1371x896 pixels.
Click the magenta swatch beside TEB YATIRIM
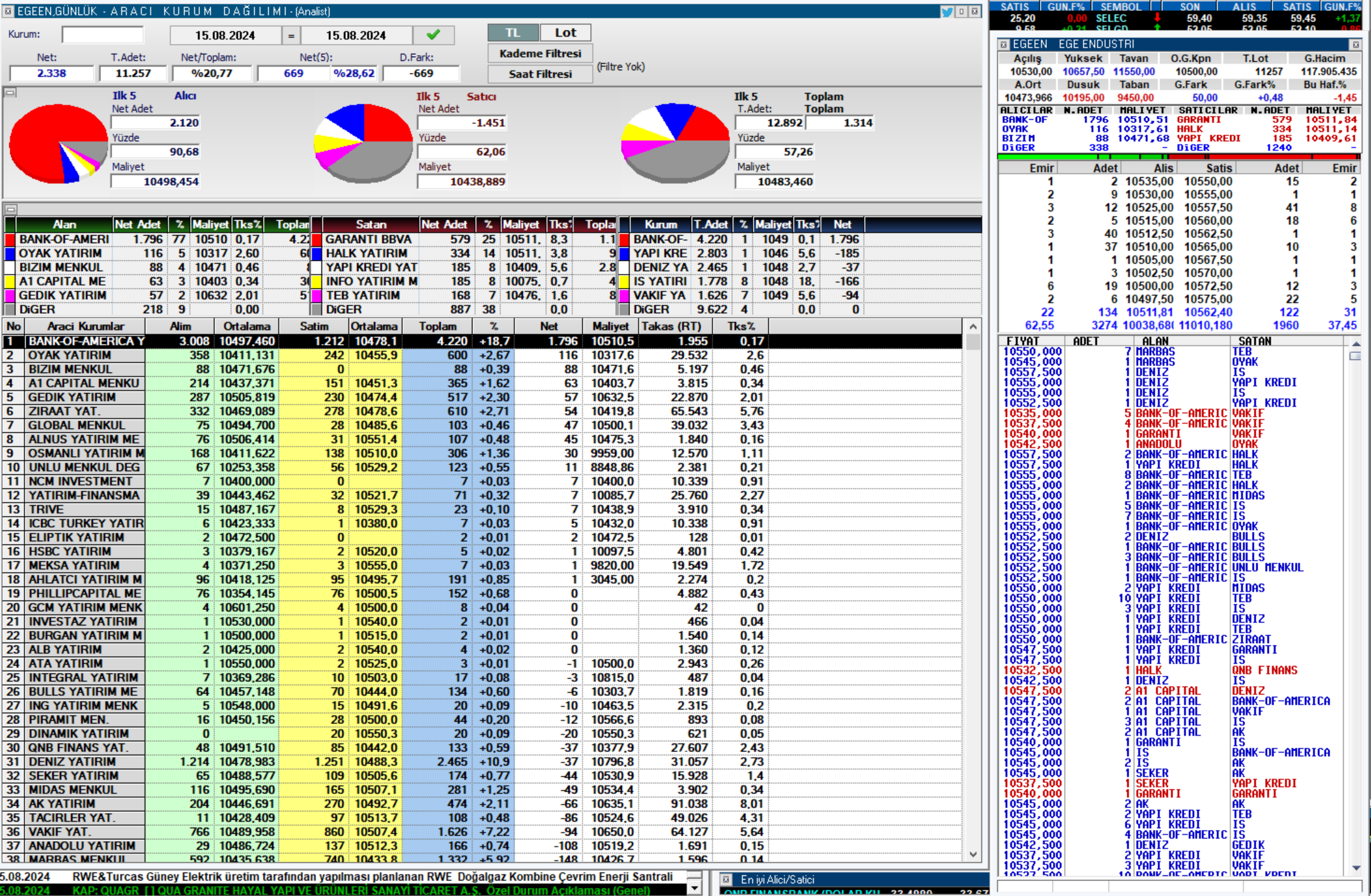(317, 295)
